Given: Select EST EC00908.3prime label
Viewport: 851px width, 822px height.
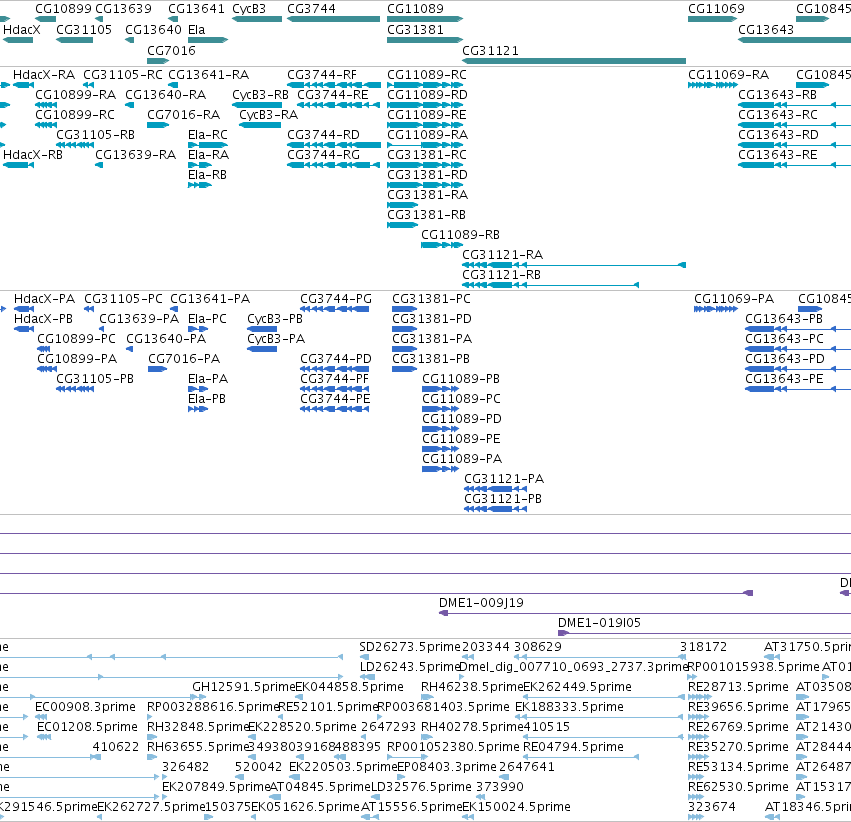Looking at the screenshot, I should (x=85, y=706).
